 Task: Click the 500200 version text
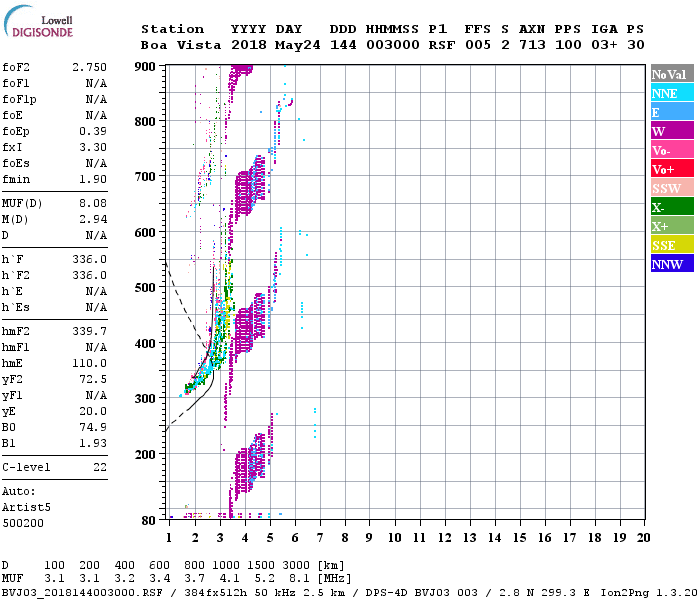tap(23, 523)
